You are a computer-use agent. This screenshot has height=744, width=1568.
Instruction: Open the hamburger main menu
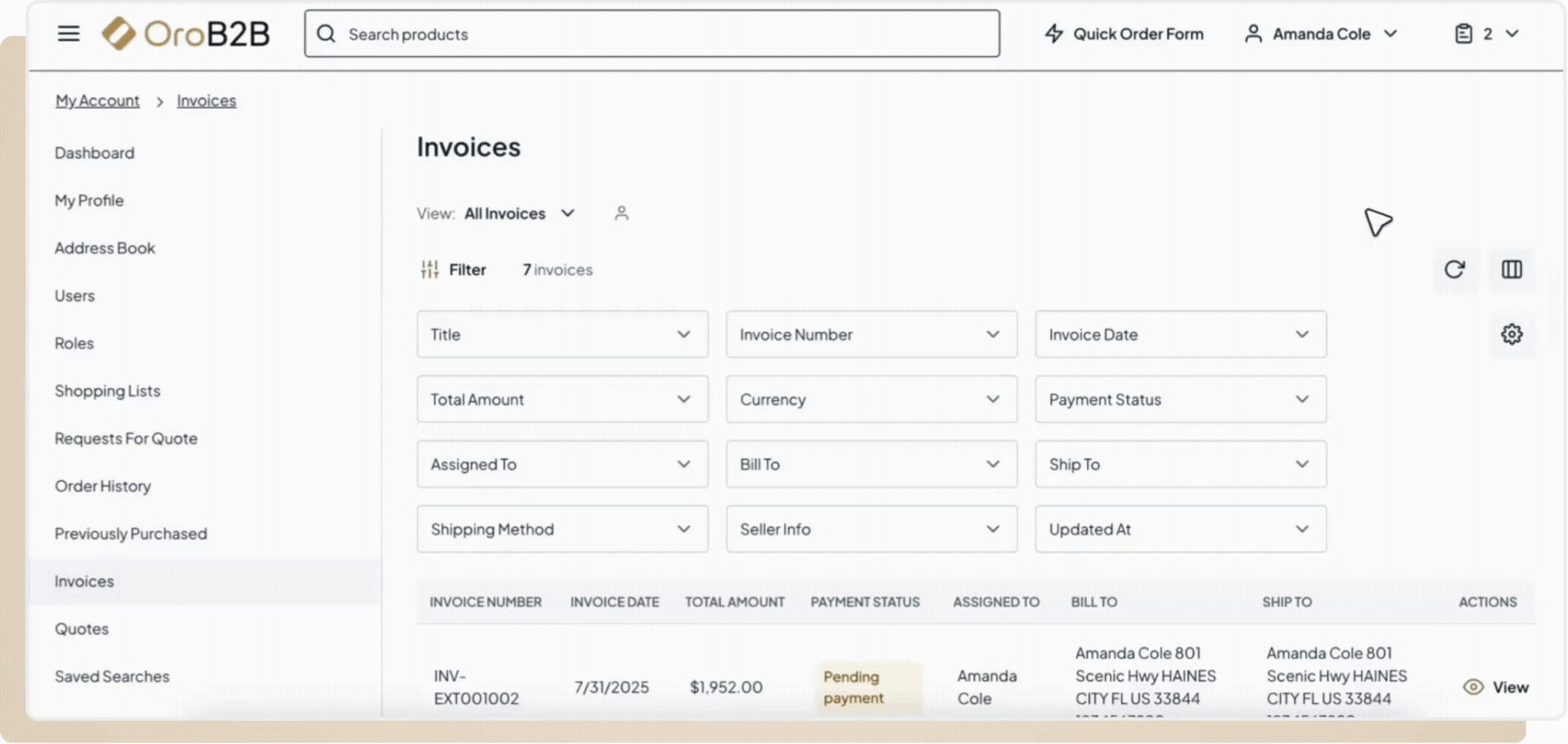(x=68, y=34)
